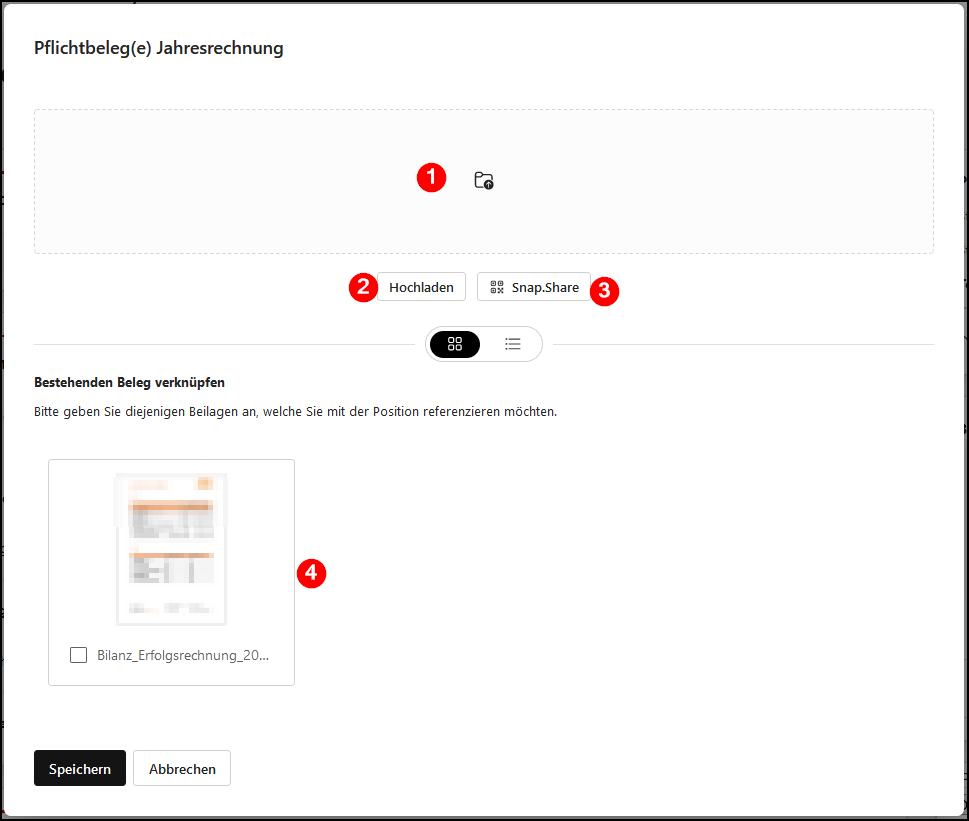Click the Bestehenden Beleg verknüpfen heading
Viewport: 969px width, 821px height.
129,382
